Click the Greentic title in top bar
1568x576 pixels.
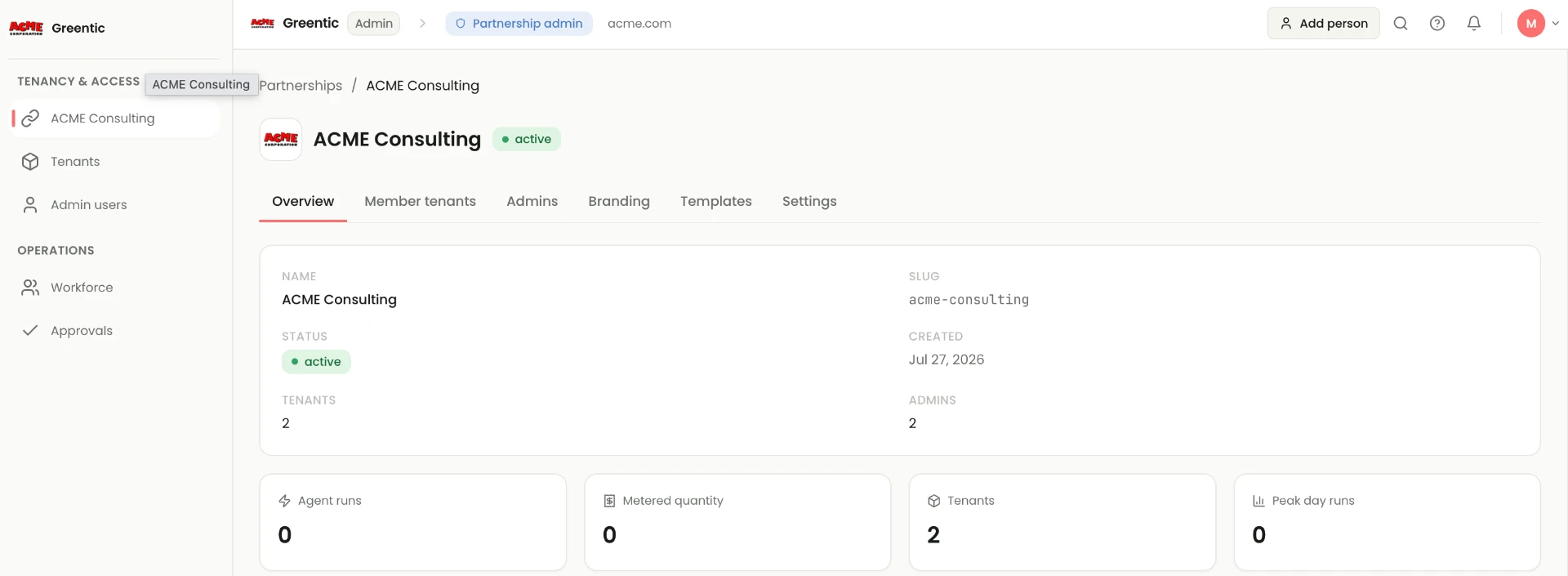[310, 23]
